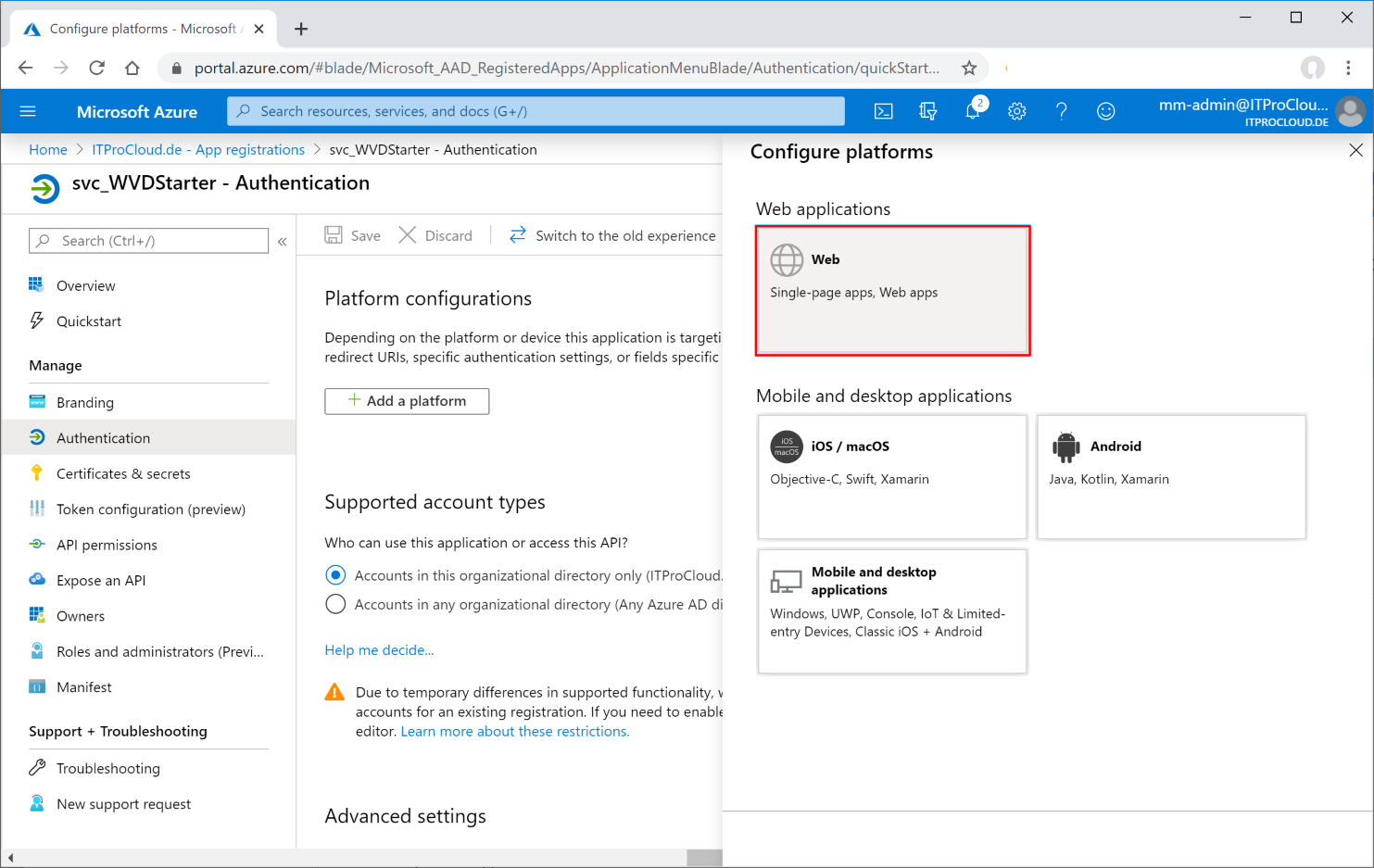
Task: Bookmark this page with the star icon
Action: 969,68
